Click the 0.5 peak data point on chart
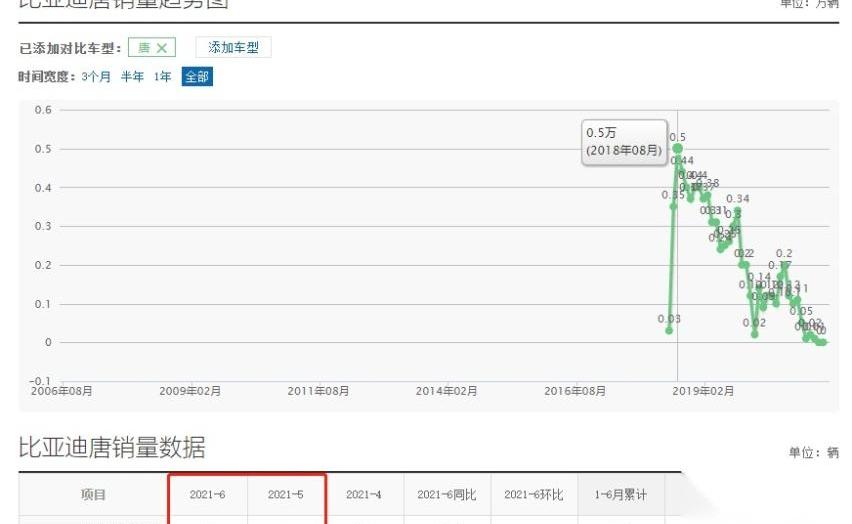Screen dimensions: 852x524 coord(678,148)
